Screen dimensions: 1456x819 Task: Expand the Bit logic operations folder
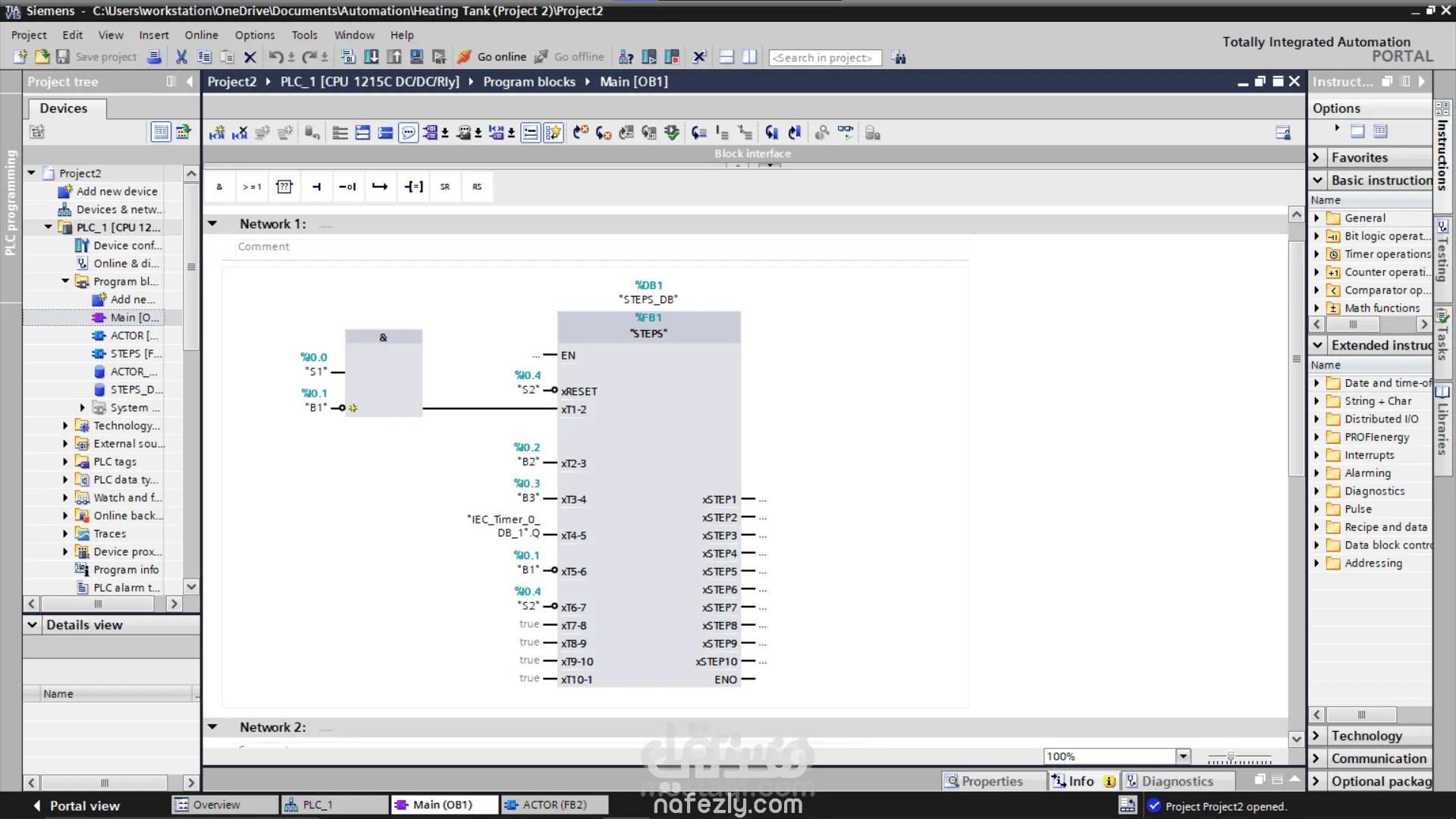point(1316,236)
